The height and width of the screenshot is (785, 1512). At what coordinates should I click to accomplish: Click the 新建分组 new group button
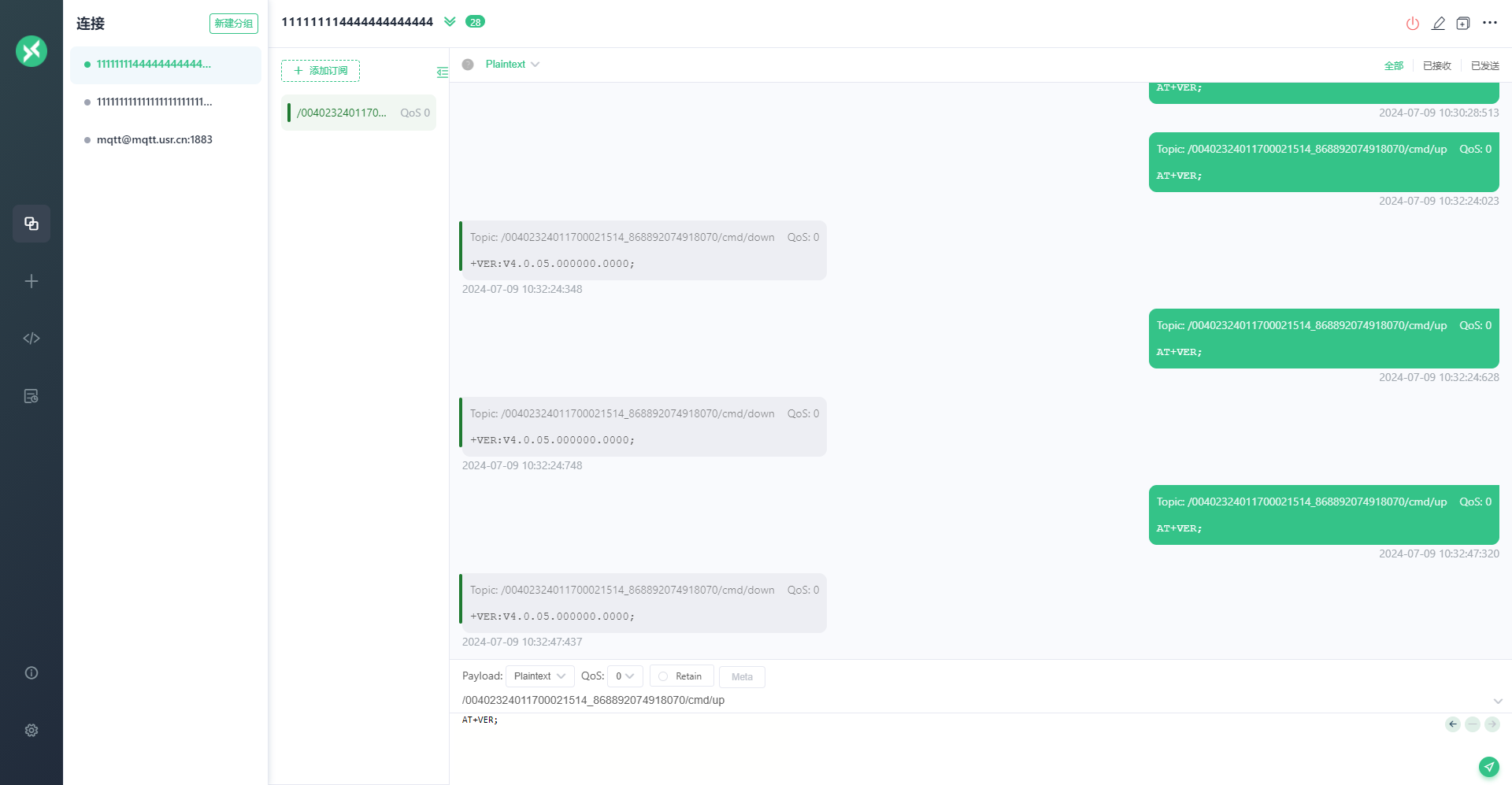point(234,24)
